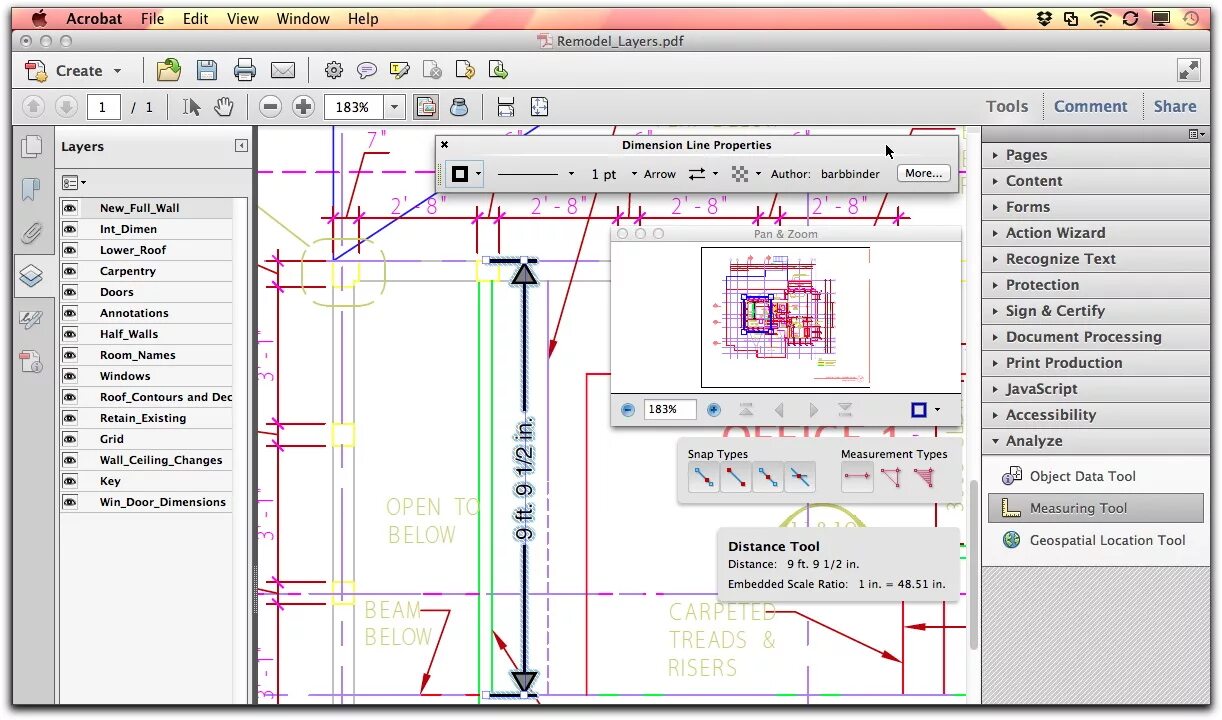1222x720 pixels.
Task: Switch to the Comment pane
Action: [1090, 107]
